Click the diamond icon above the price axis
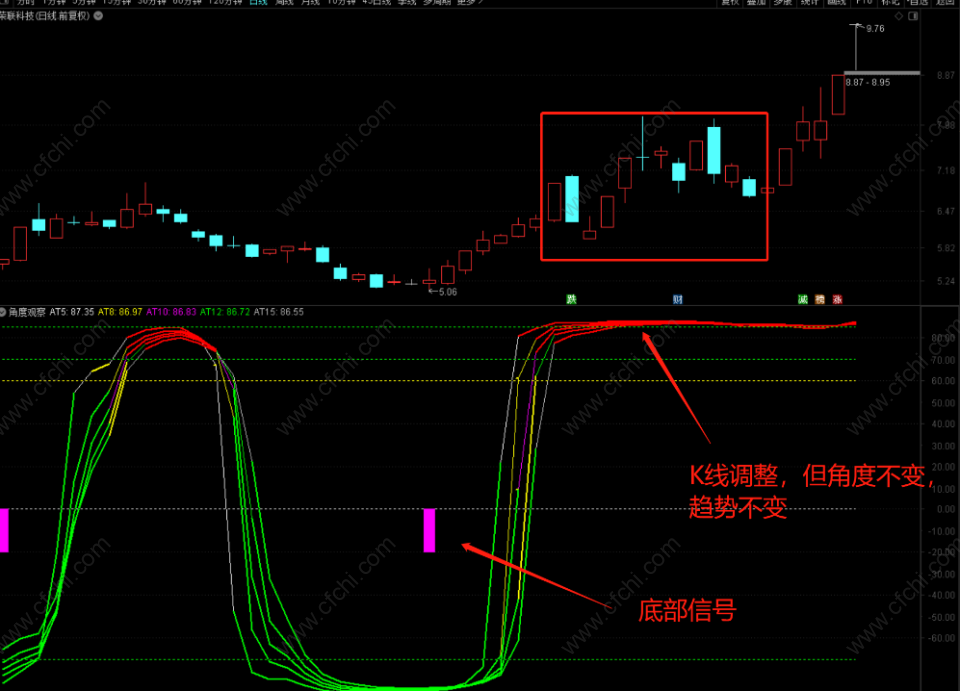The image size is (960, 691). [898, 16]
